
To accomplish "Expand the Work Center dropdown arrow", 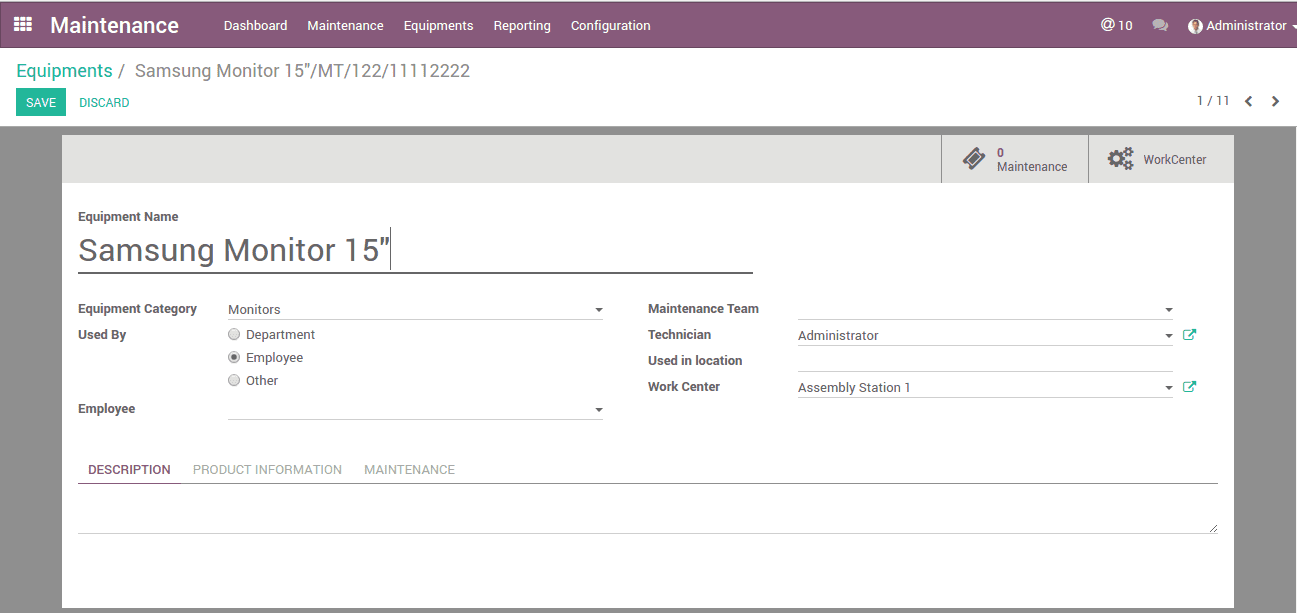I will click(1168, 388).
